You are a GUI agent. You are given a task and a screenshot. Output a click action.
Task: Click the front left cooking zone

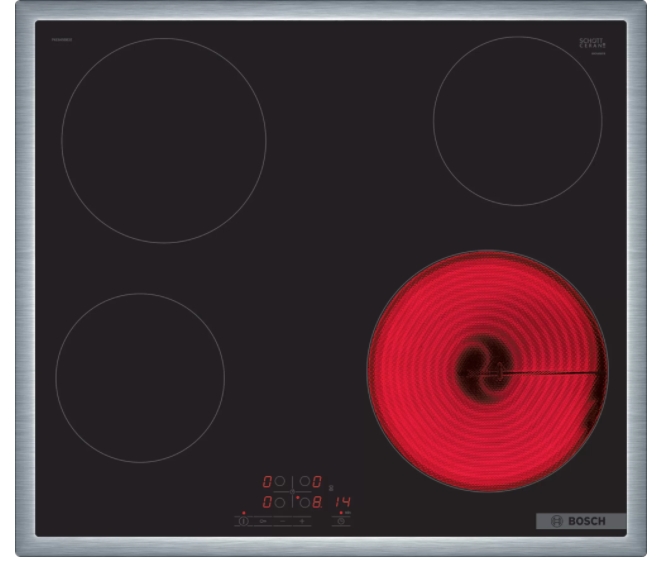click(140, 377)
